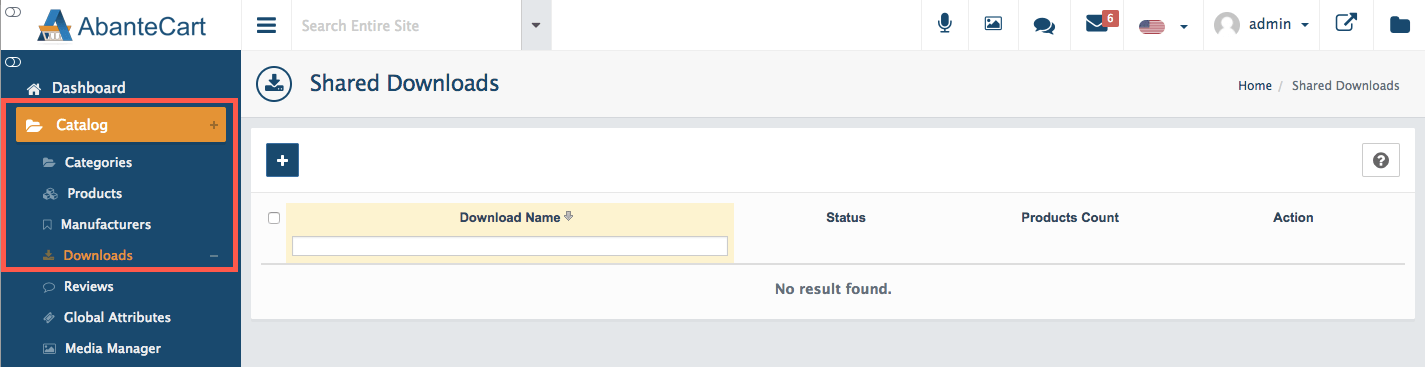This screenshot has width=1425, height=367.
Task: Open the mail notifications with badge 6
Action: pos(1099,24)
